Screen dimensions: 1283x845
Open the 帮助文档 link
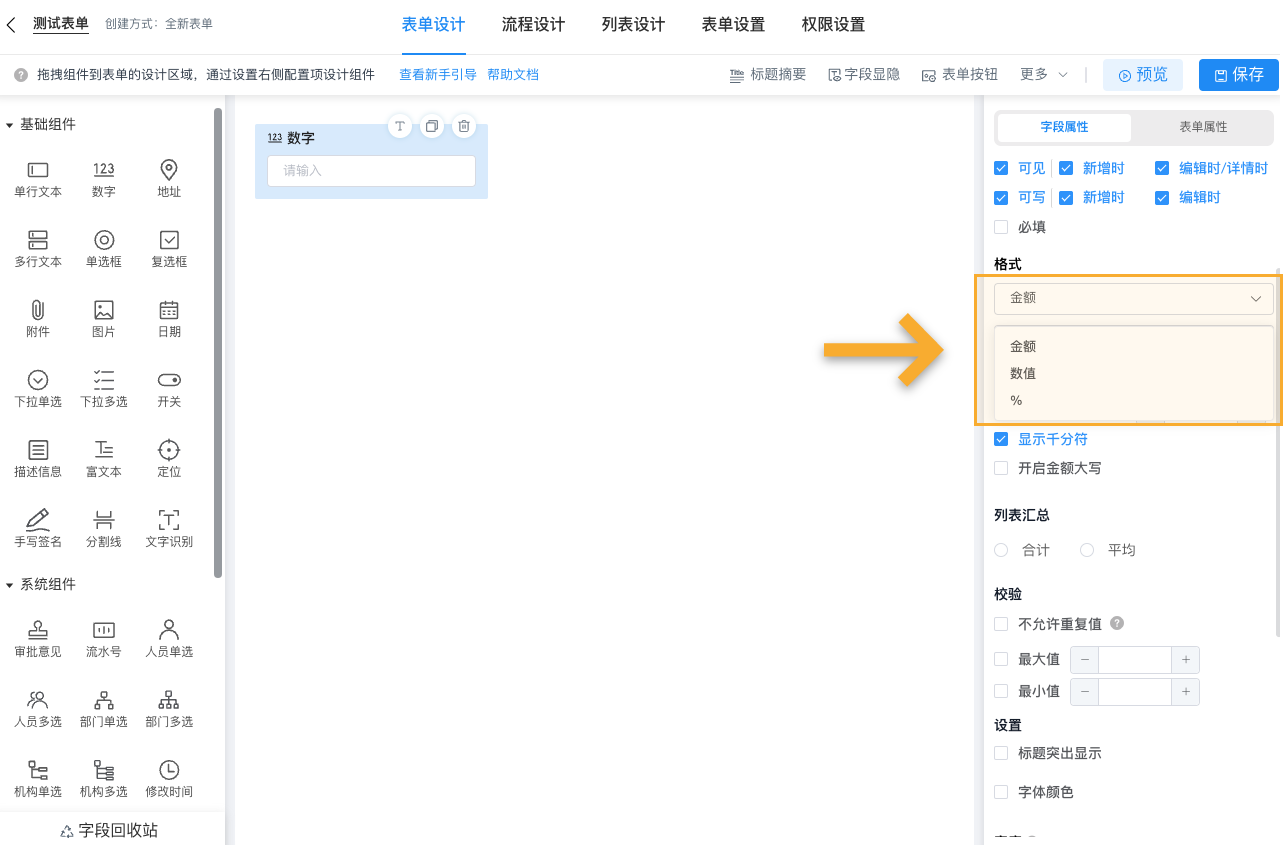point(513,75)
